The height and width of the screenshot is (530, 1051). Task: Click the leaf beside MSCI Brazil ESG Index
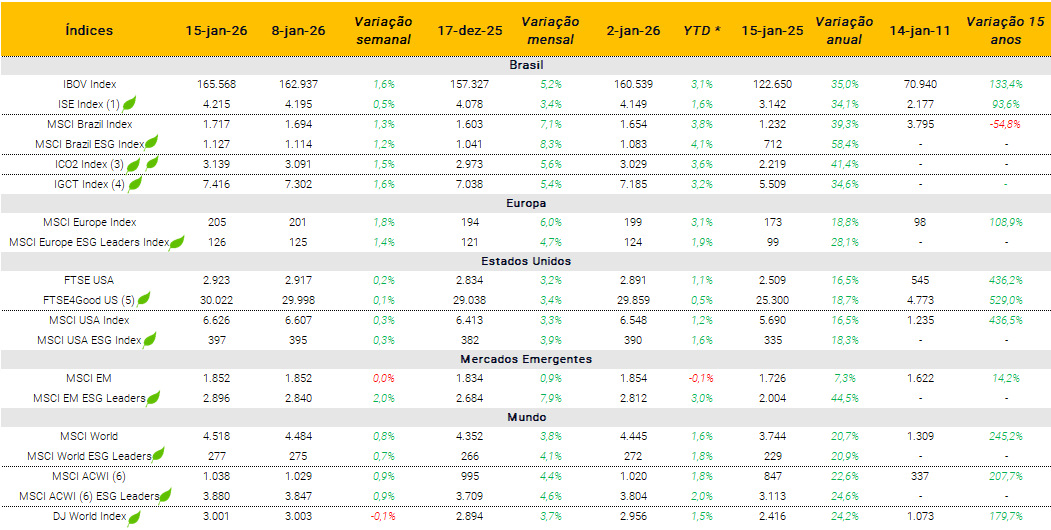pyautogui.click(x=154, y=143)
